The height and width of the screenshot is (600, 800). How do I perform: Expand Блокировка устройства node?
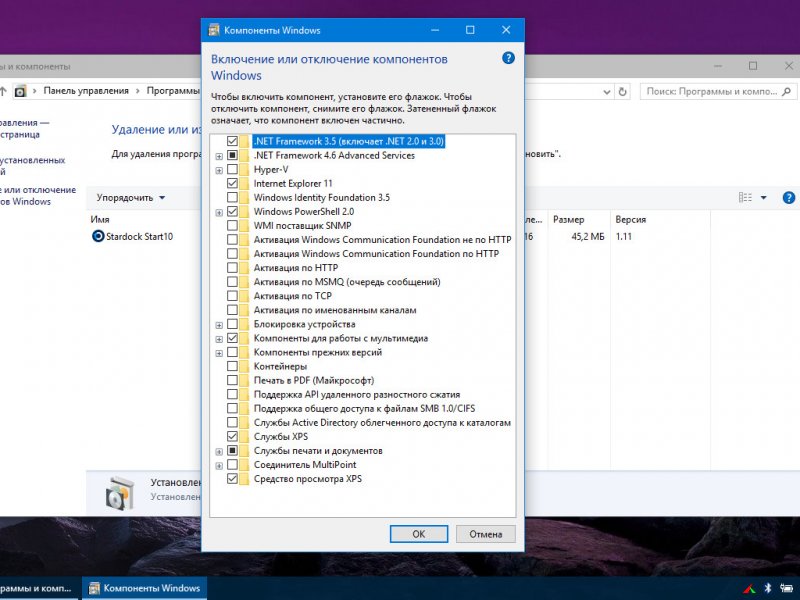[x=219, y=325]
